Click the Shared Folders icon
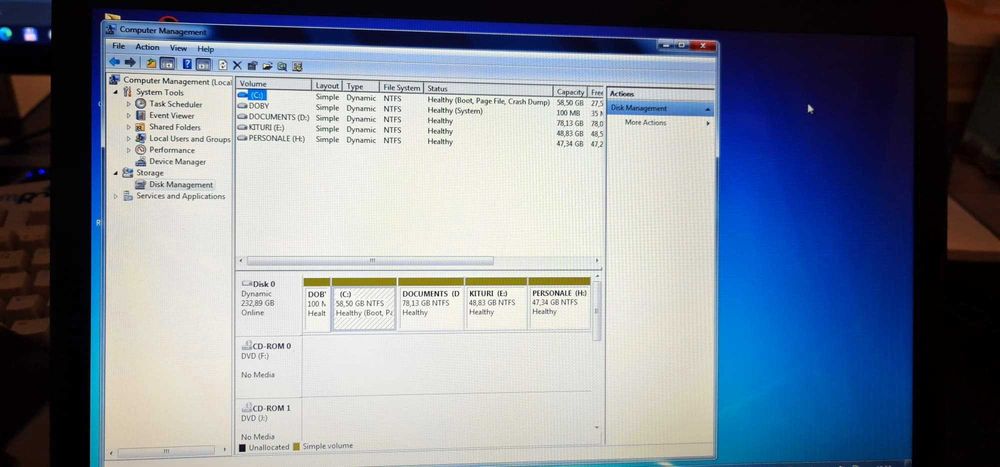Screen dimensions: 1000x467 [141, 127]
